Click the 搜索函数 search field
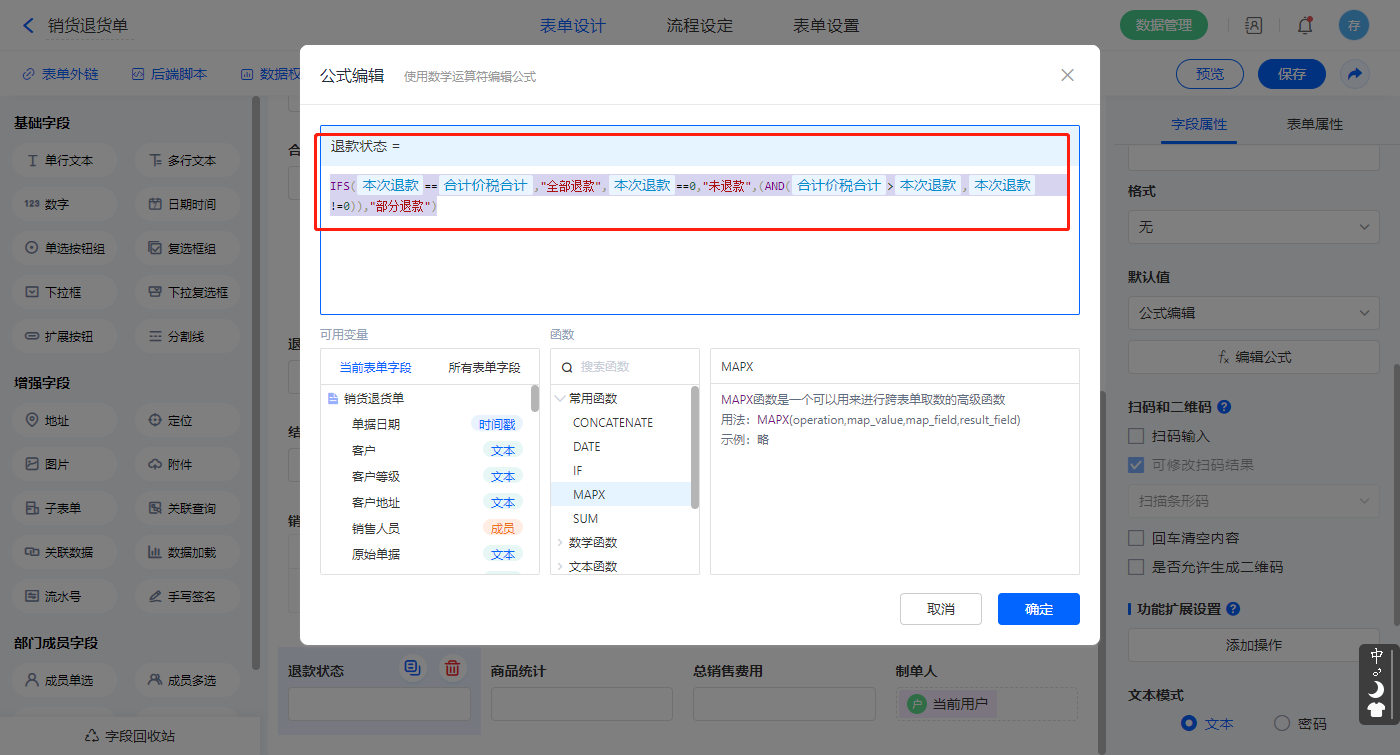 630,367
